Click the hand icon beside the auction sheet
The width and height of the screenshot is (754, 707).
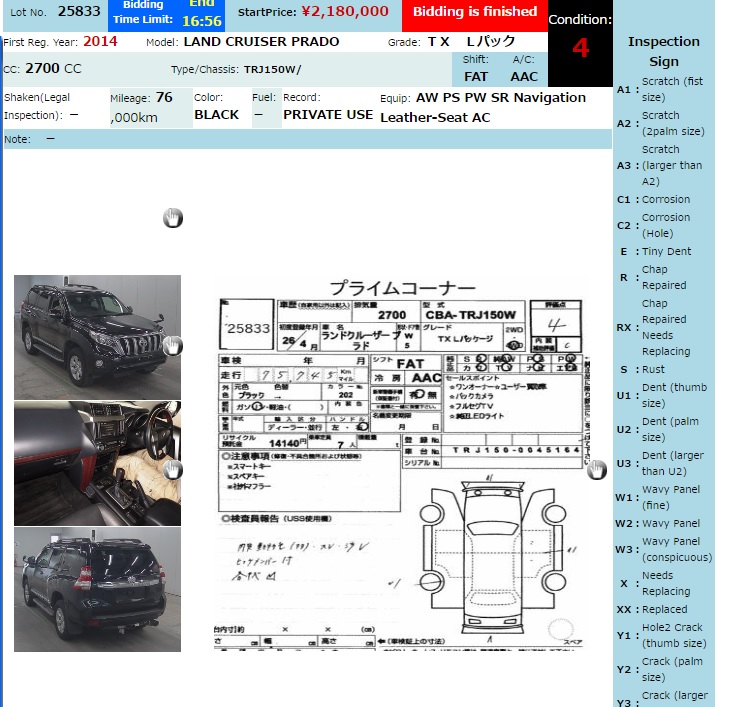coord(597,469)
